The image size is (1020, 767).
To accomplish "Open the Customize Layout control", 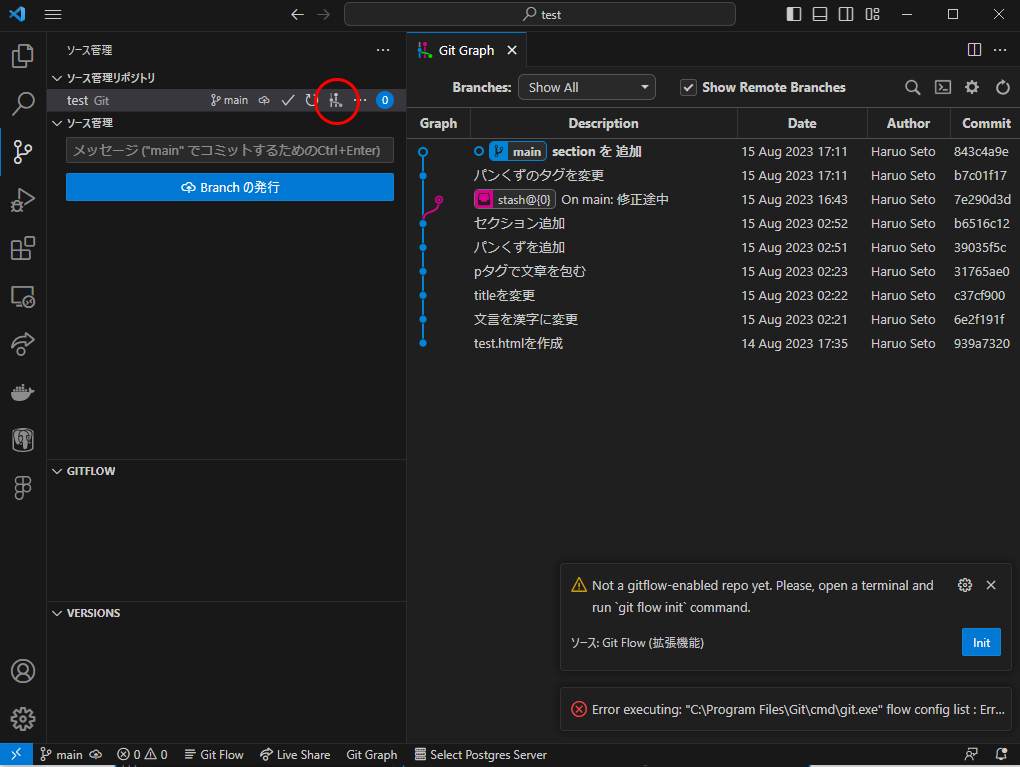I will 872,14.
